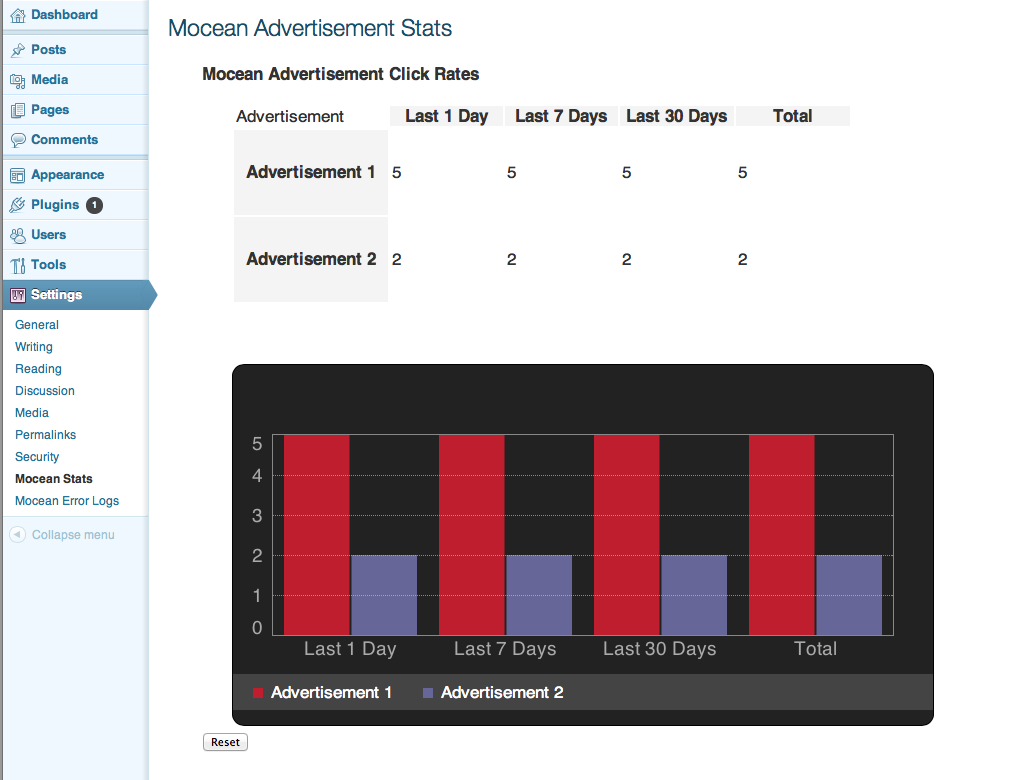The width and height of the screenshot is (1033, 780).
Task: Click Collapse menu text
Action: (x=73, y=535)
